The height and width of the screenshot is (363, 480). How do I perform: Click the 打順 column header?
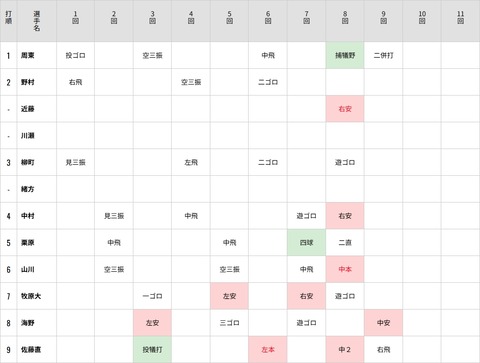[9, 17]
